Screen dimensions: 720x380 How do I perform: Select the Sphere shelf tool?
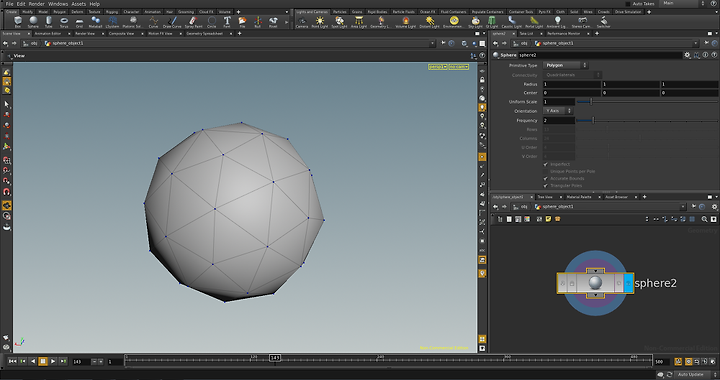pos(34,22)
